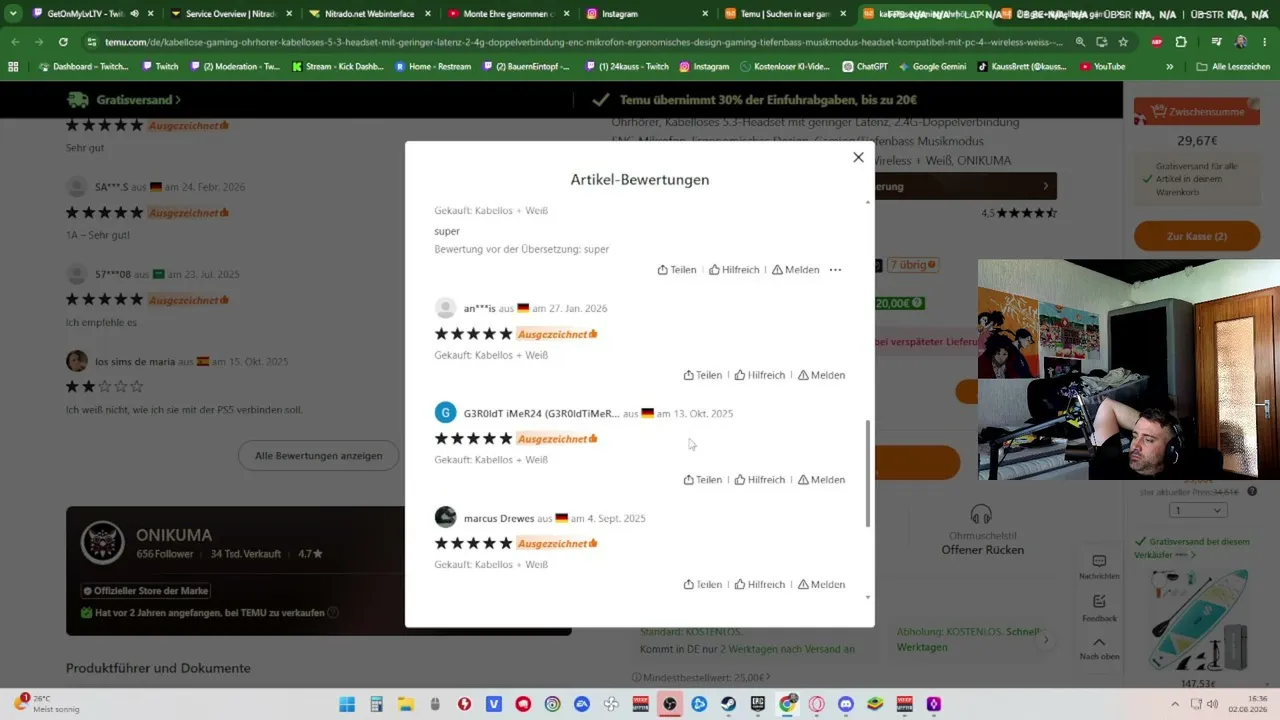Open File Explorer from the taskbar
This screenshot has width=1280, height=720.
coord(405,704)
